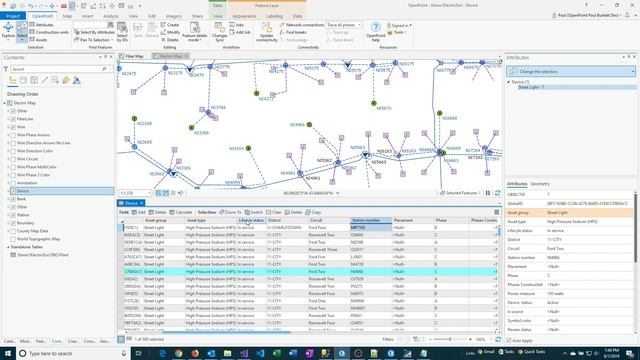Activate the Select tool in ribbon
Viewport: 640px width, 360px height.
[22, 31]
